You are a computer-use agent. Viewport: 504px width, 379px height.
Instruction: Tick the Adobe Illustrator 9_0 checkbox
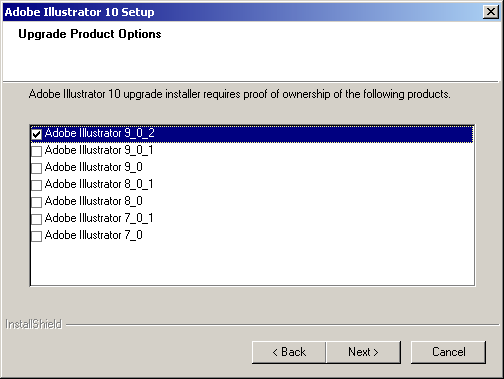[36, 168]
